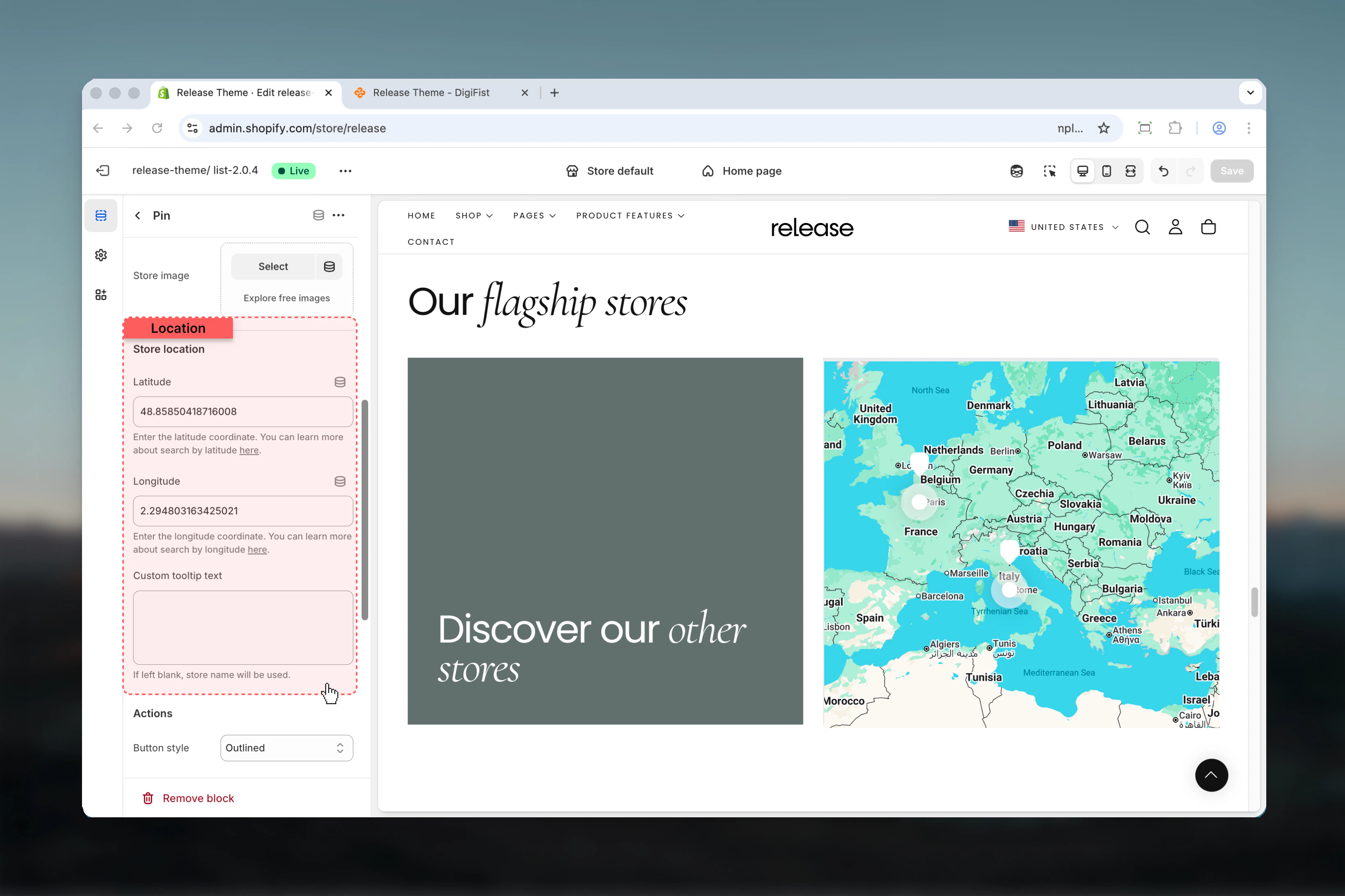Screen dimensions: 1345x896
Task: Expand the PRODUCT FEATURES navigation menu
Action: pyautogui.click(x=630, y=216)
